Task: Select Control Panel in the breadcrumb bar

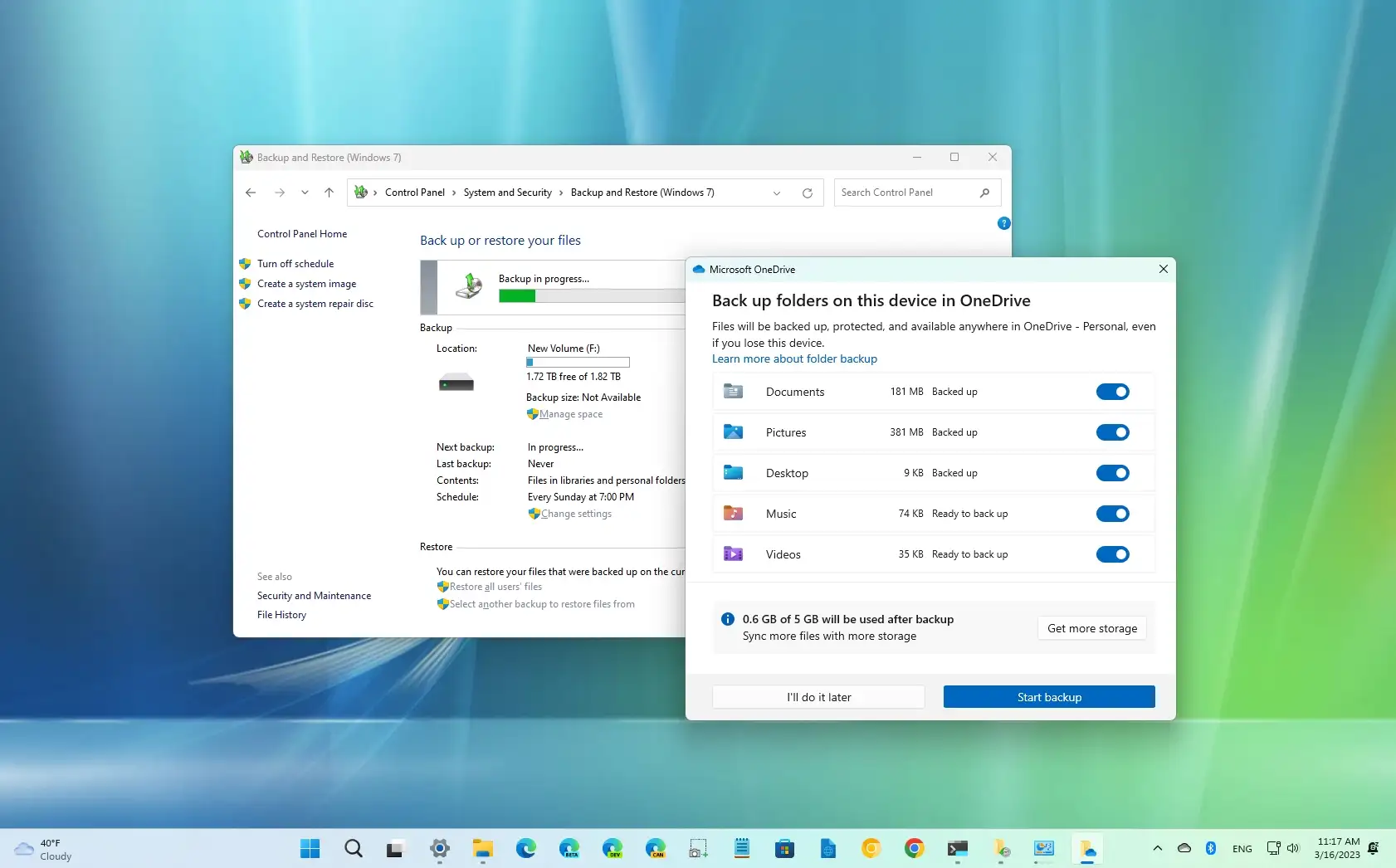Action: pos(416,193)
